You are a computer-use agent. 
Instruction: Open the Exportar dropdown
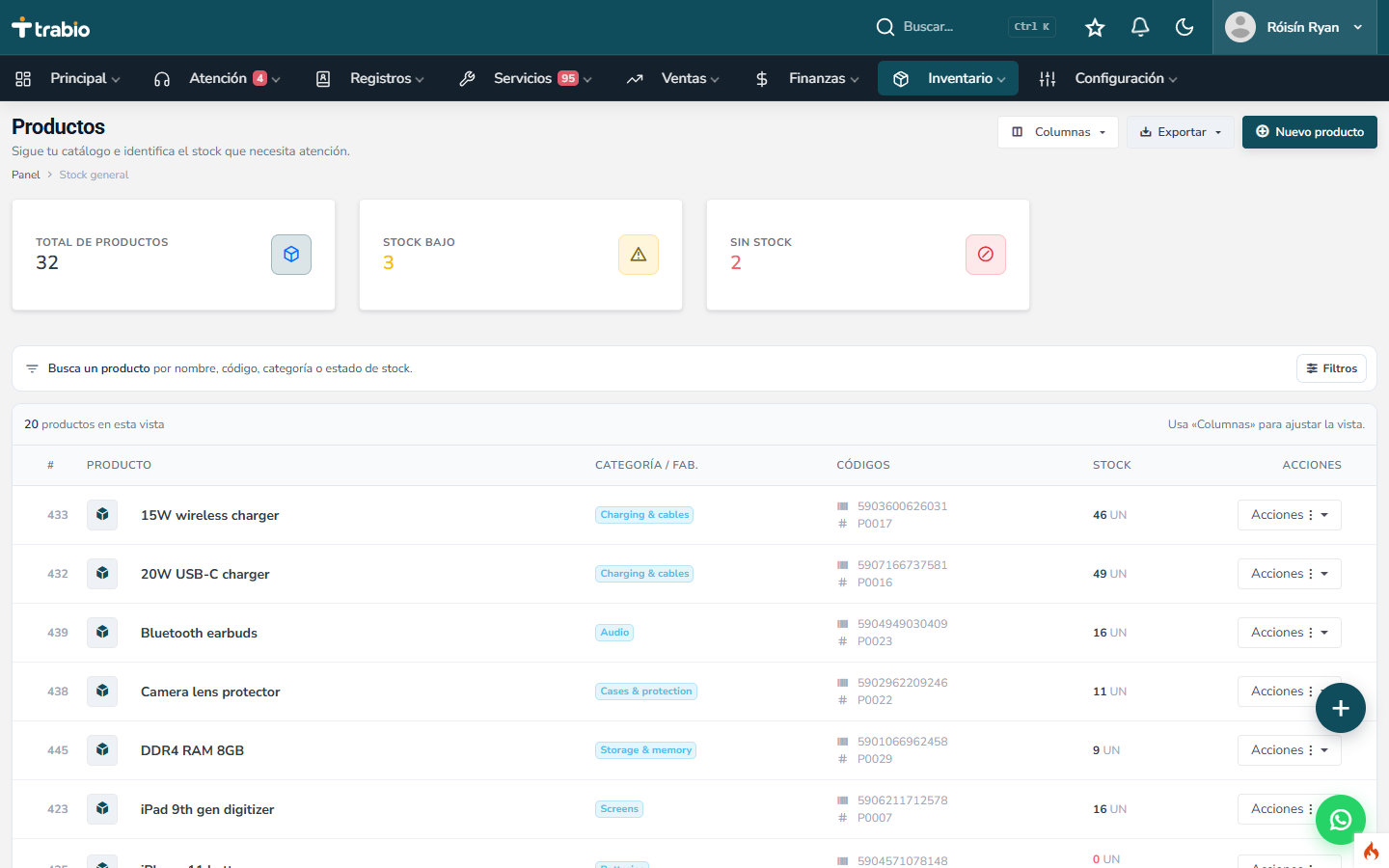(x=1181, y=132)
